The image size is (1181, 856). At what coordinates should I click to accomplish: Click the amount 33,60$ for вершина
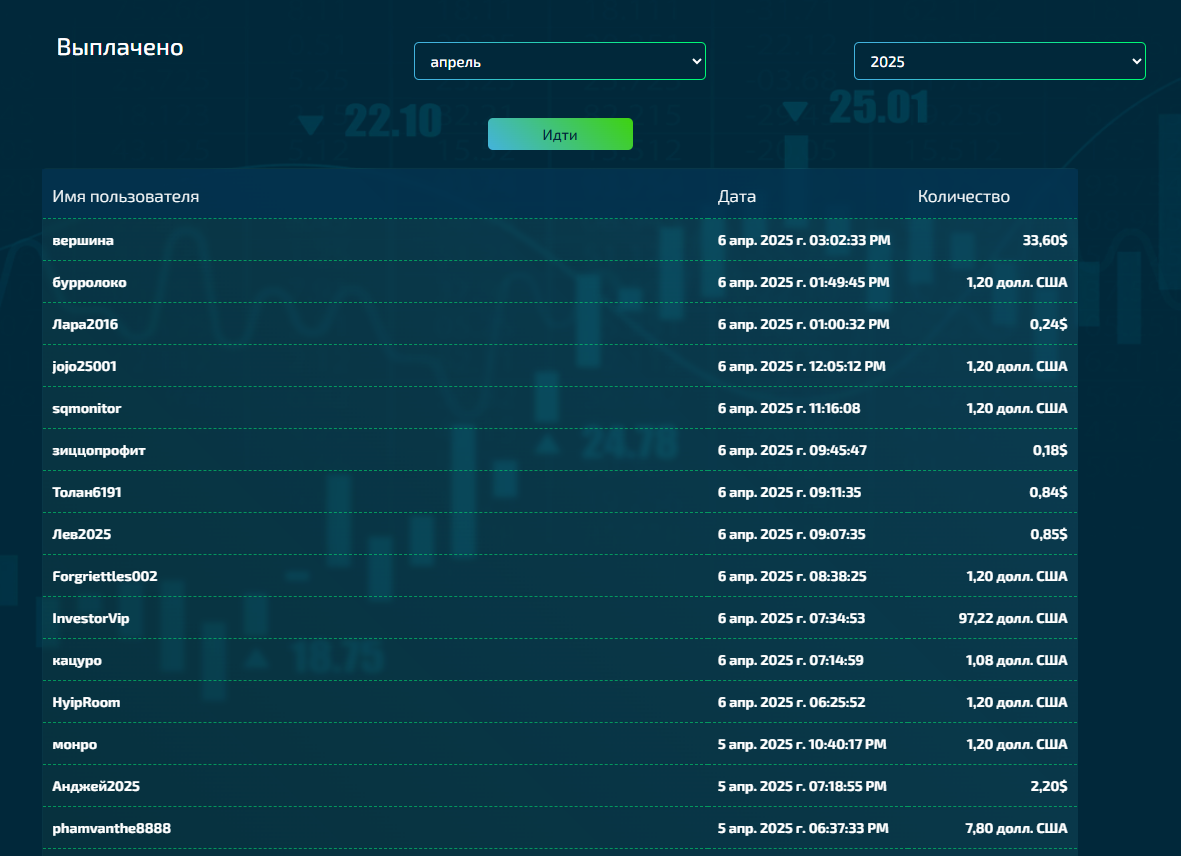pos(1045,240)
